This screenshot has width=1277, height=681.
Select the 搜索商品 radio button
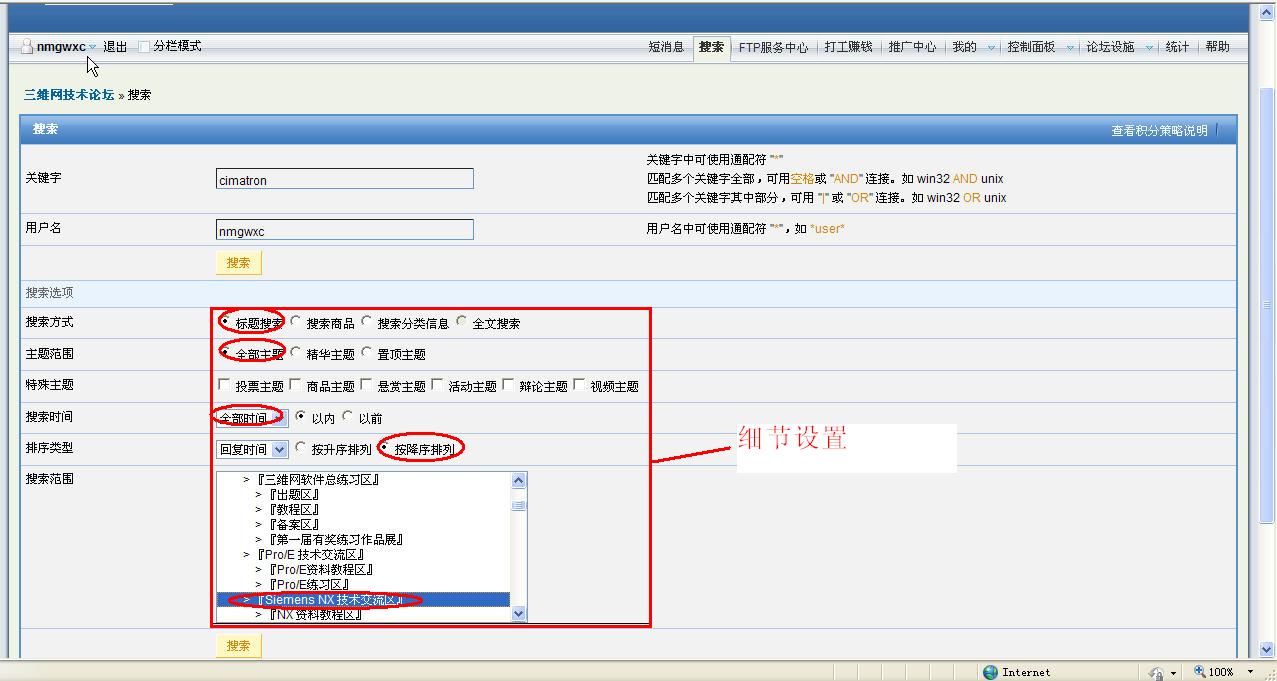[x=295, y=322]
